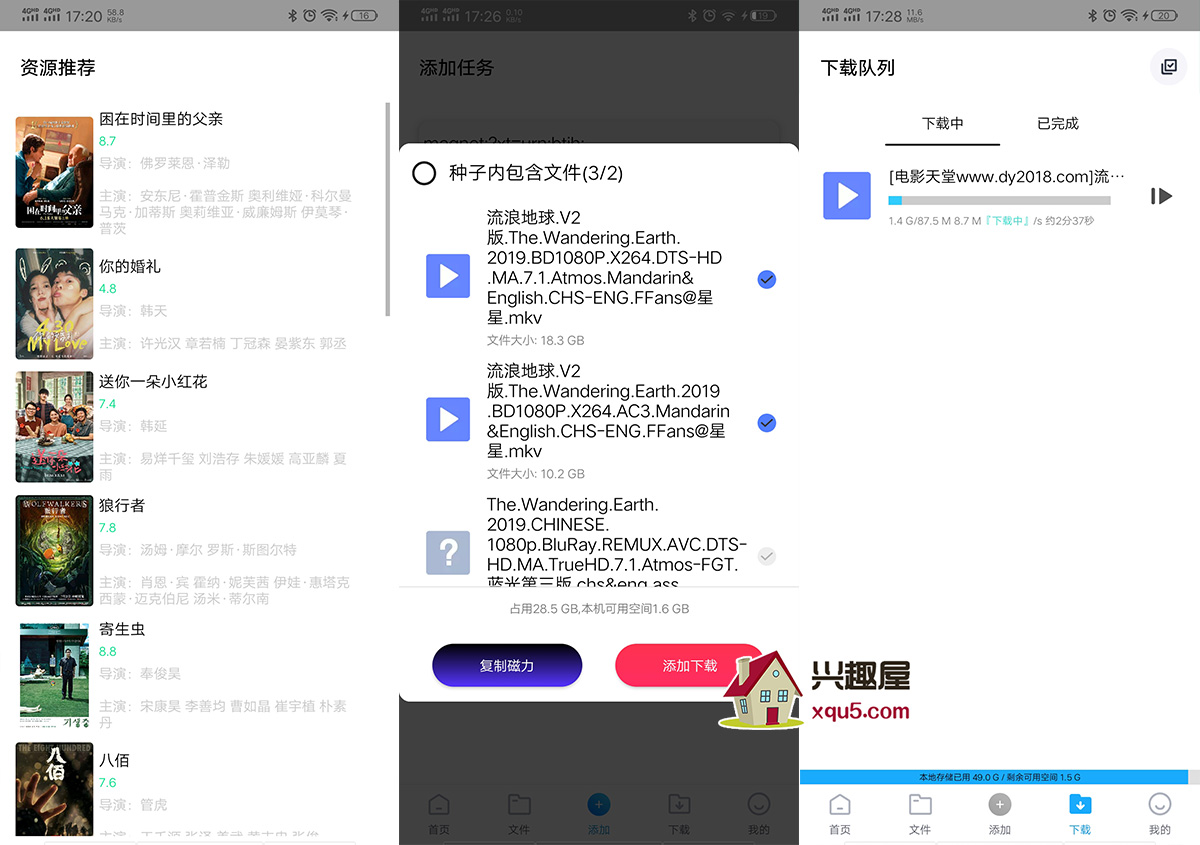Toggle pause/resume for the 电影天堂 download

pyautogui.click(x=1161, y=196)
